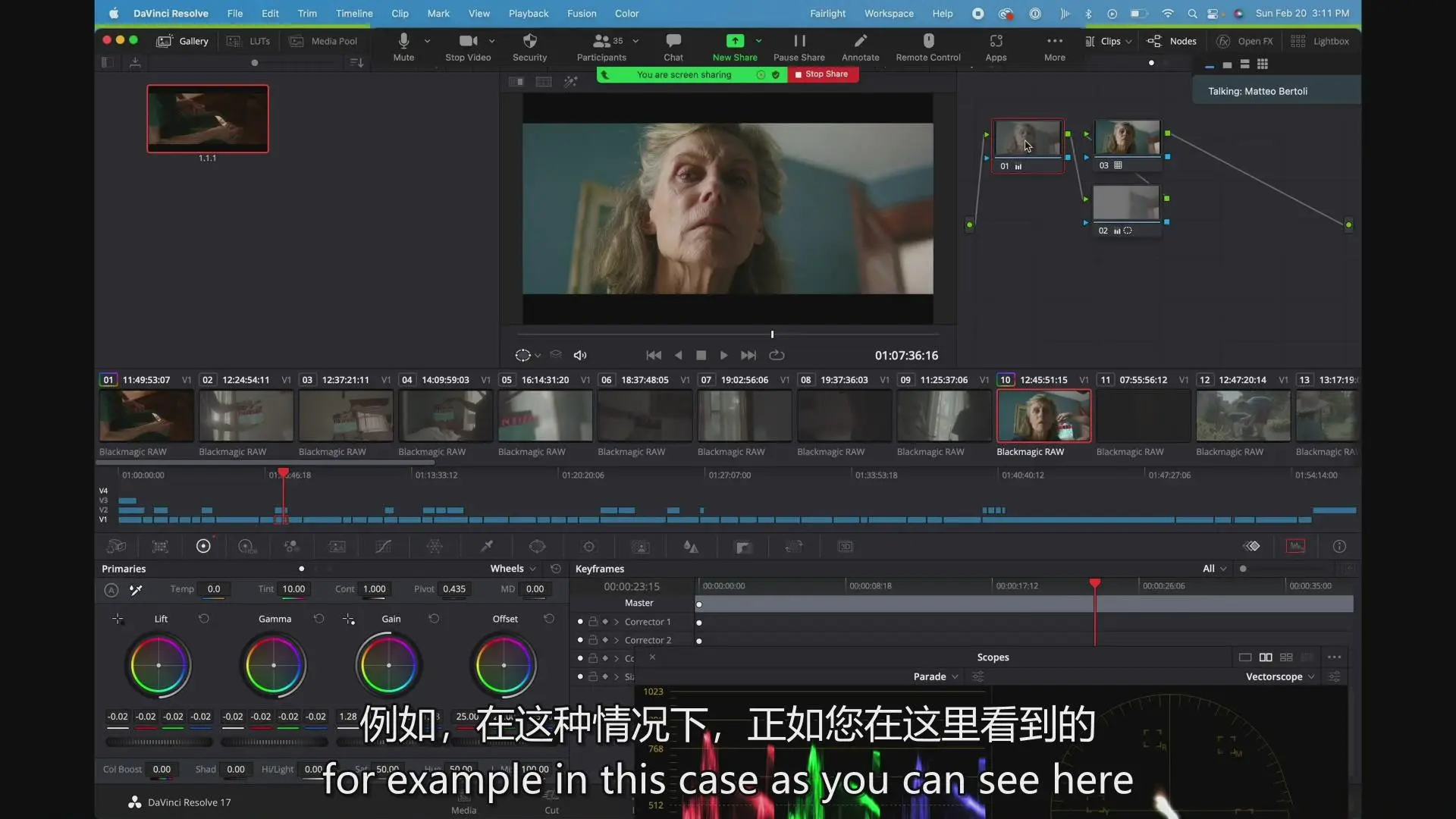Open the Color Warper palette
Viewport: 1456px width, 819px height.
435,546
